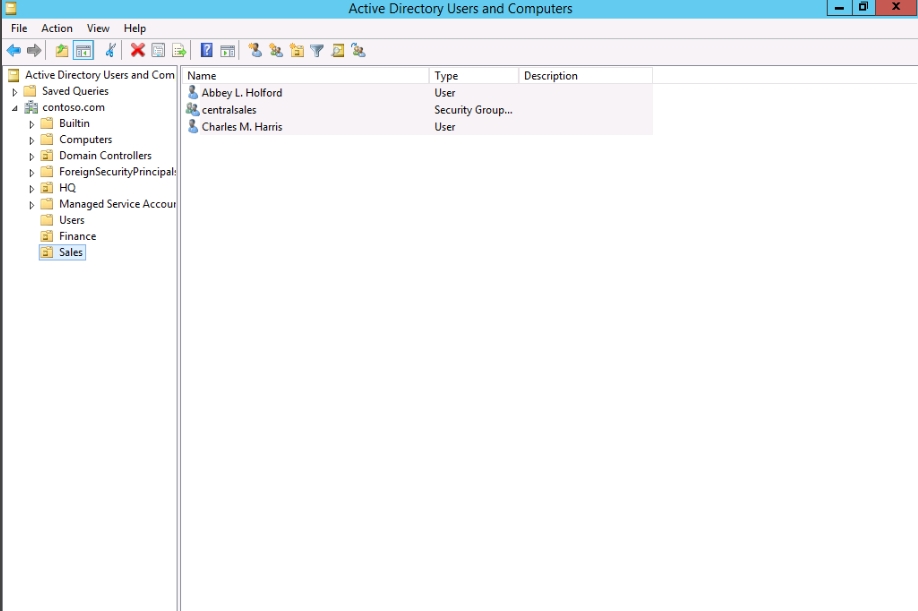
Task: Click the app icon in title bar
Action: 11,8
